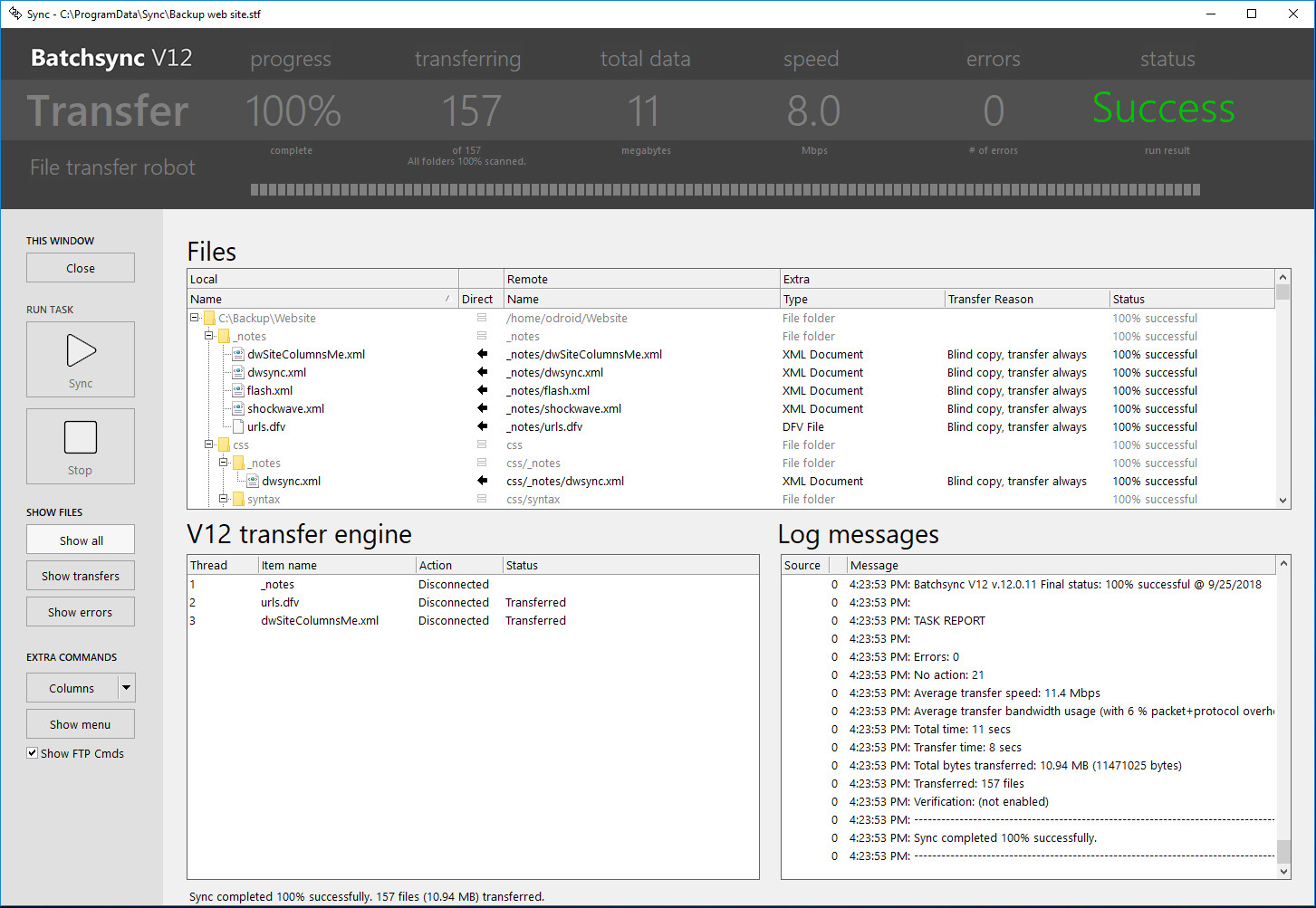Image resolution: width=1316 pixels, height=908 pixels.
Task: Click the Show transfers button
Action: click(81, 576)
